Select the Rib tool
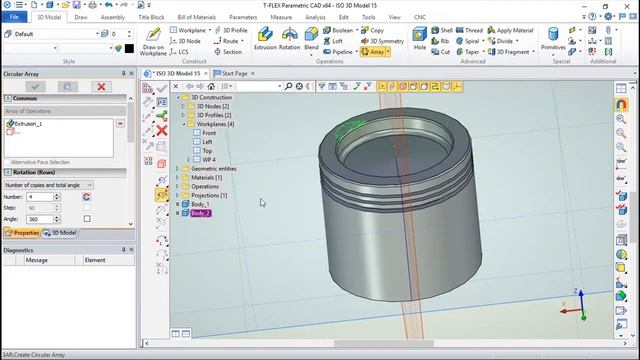 (440, 41)
